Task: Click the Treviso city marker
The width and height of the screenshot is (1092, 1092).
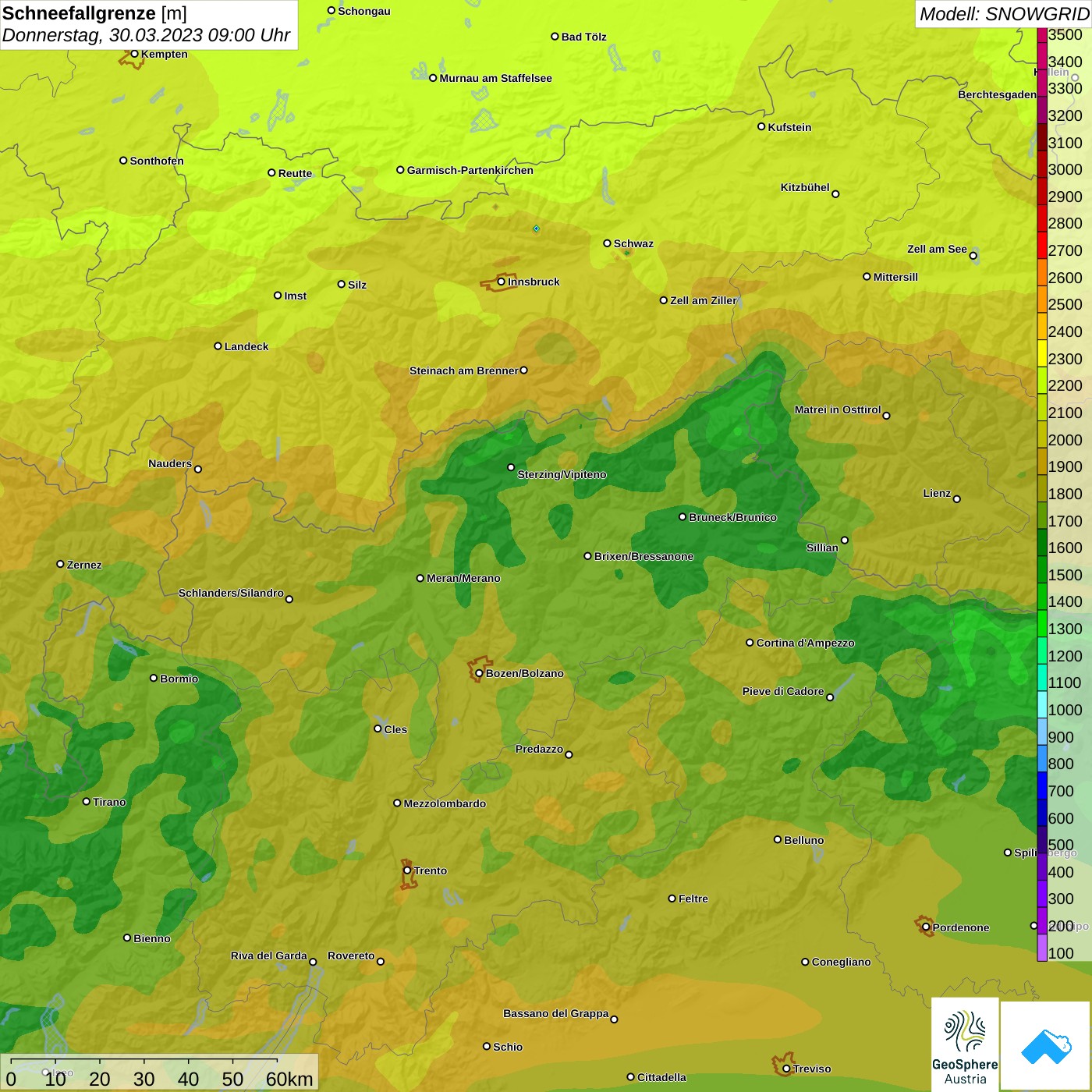Action: pyautogui.click(x=786, y=1069)
